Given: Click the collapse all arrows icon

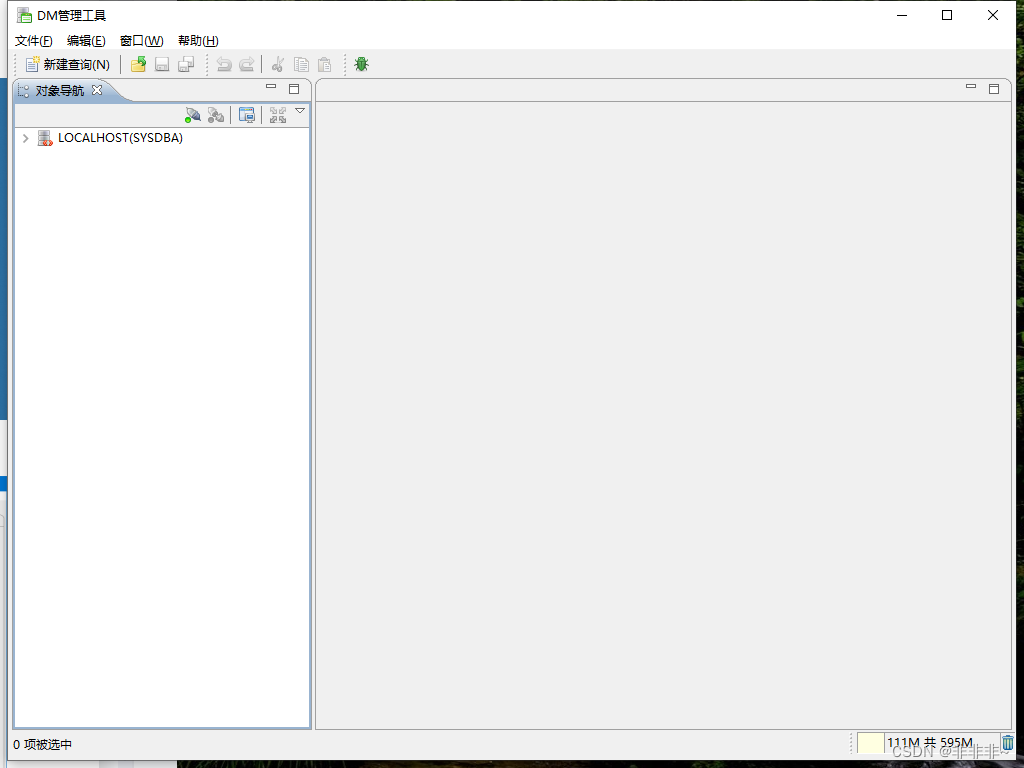Looking at the screenshot, I should (278, 115).
